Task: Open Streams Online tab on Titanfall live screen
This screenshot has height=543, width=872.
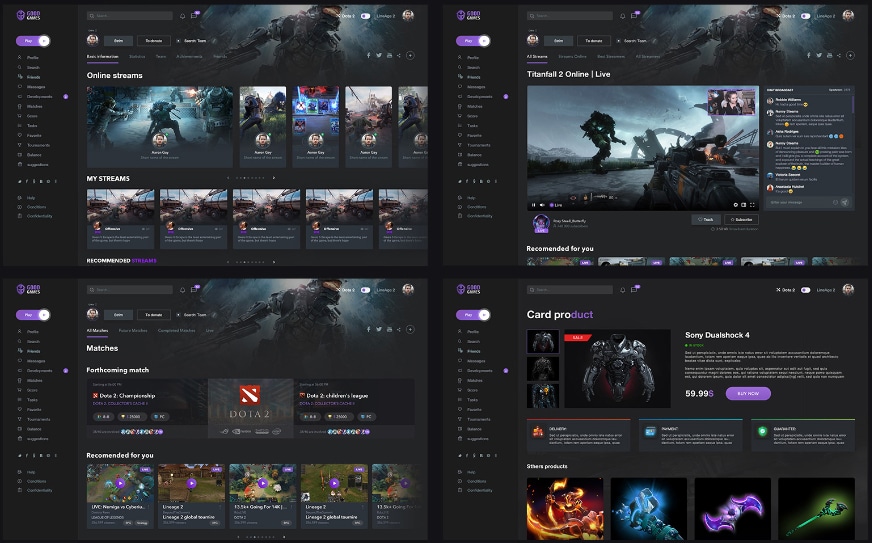Action: click(572, 56)
